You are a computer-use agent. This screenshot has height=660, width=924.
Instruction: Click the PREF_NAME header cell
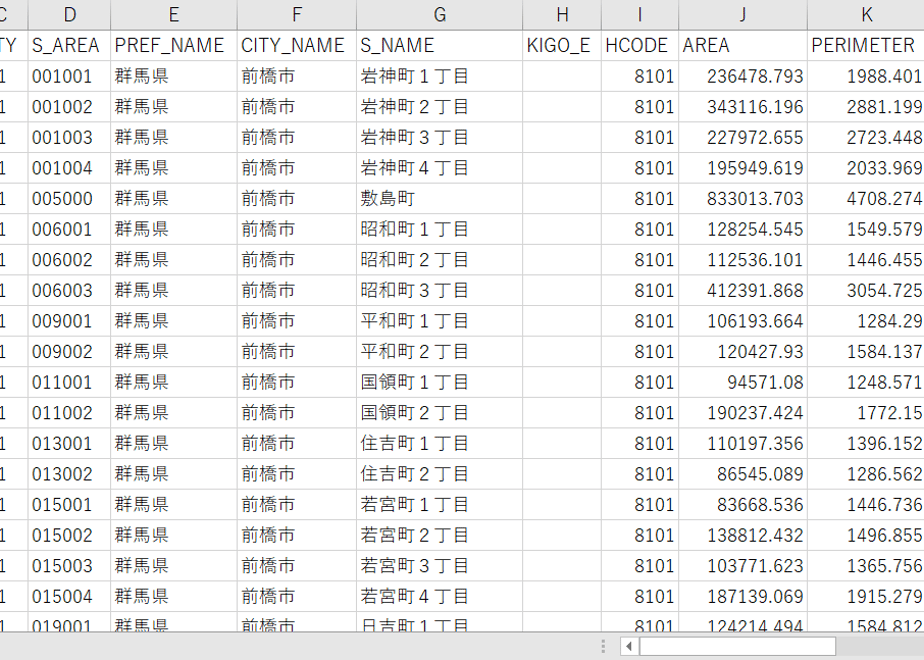pos(174,45)
